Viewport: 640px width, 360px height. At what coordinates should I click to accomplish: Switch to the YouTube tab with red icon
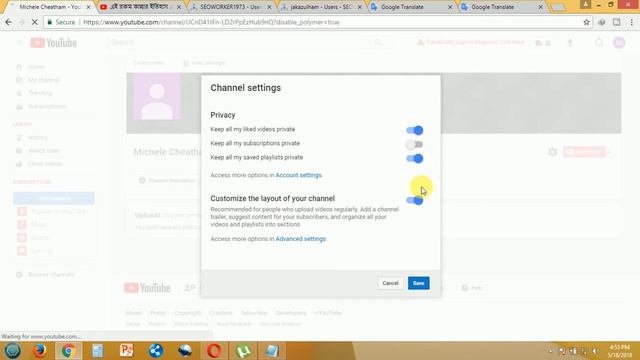click(x=140, y=7)
